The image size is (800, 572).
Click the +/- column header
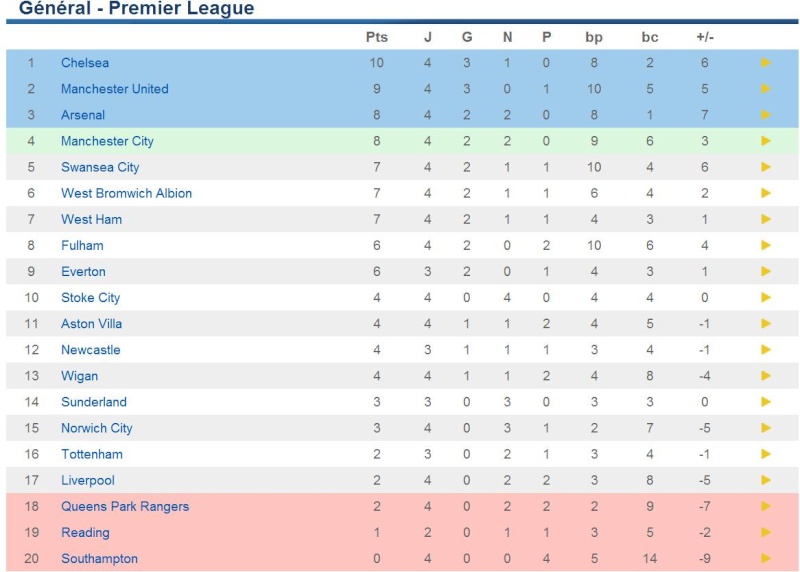click(705, 37)
